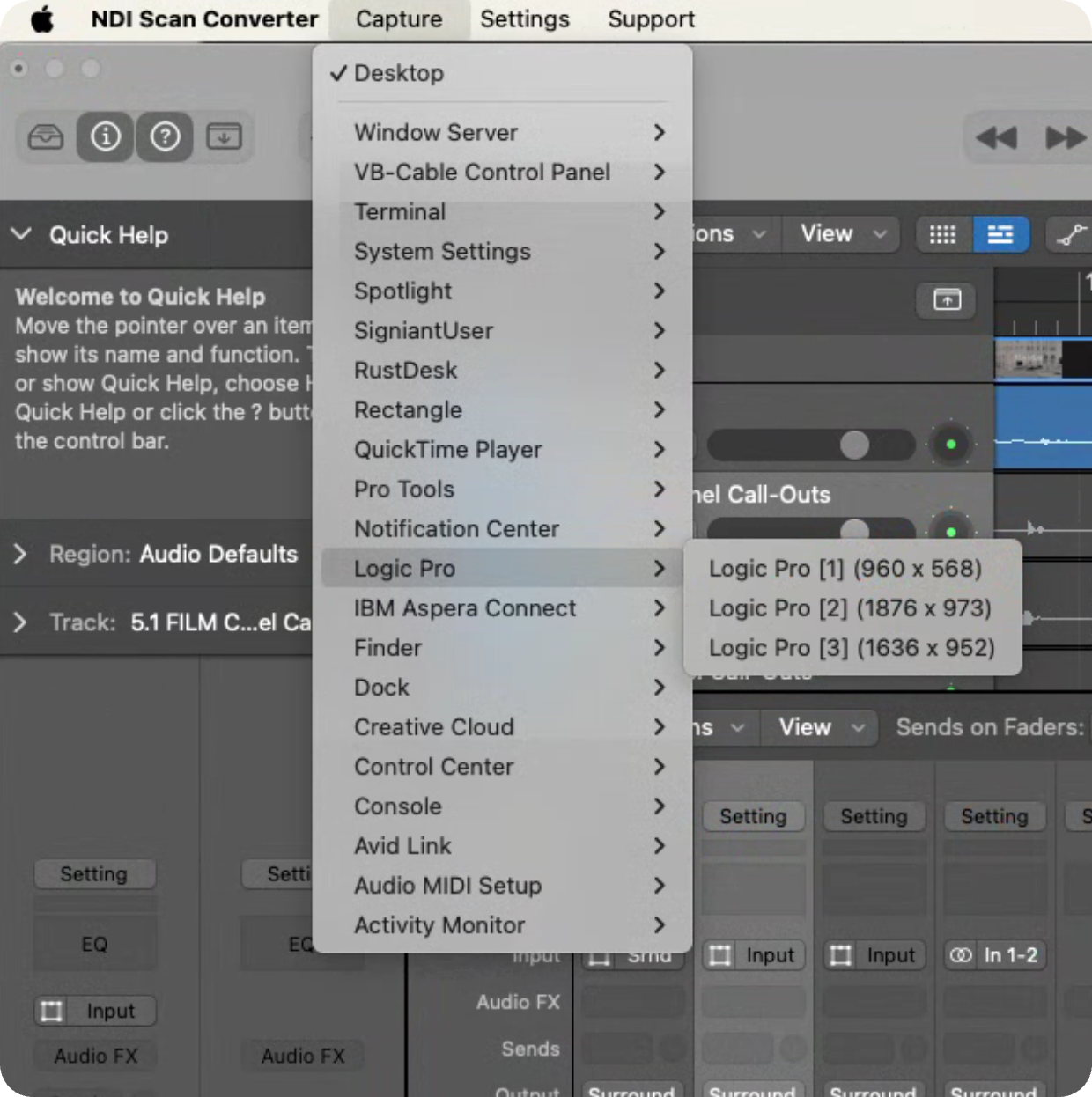This screenshot has width=1092, height=1097.
Task: Click the inspector left Audio FX slot
Action: (94, 1055)
